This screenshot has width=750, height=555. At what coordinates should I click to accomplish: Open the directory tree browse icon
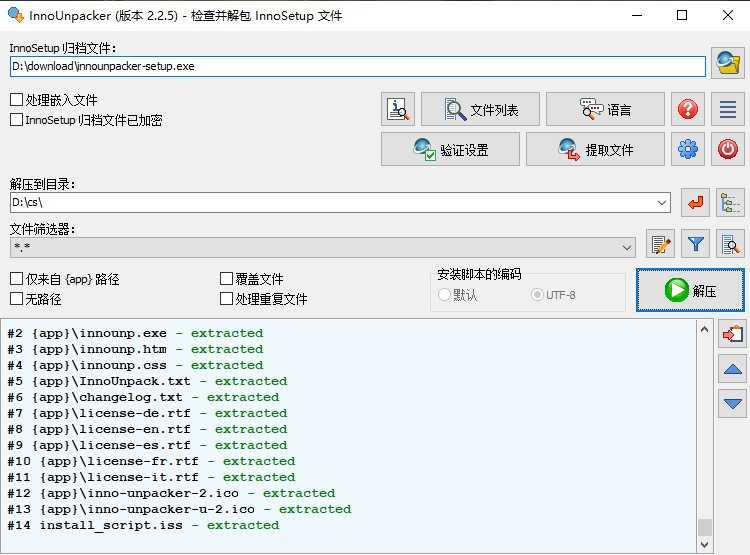click(731, 203)
